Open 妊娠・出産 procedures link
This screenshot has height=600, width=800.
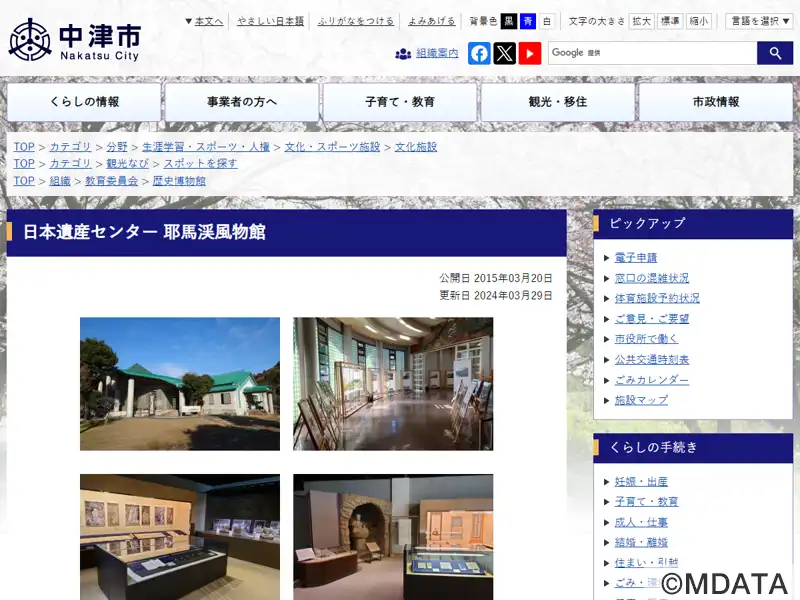pyautogui.click(x=641, y=482)
